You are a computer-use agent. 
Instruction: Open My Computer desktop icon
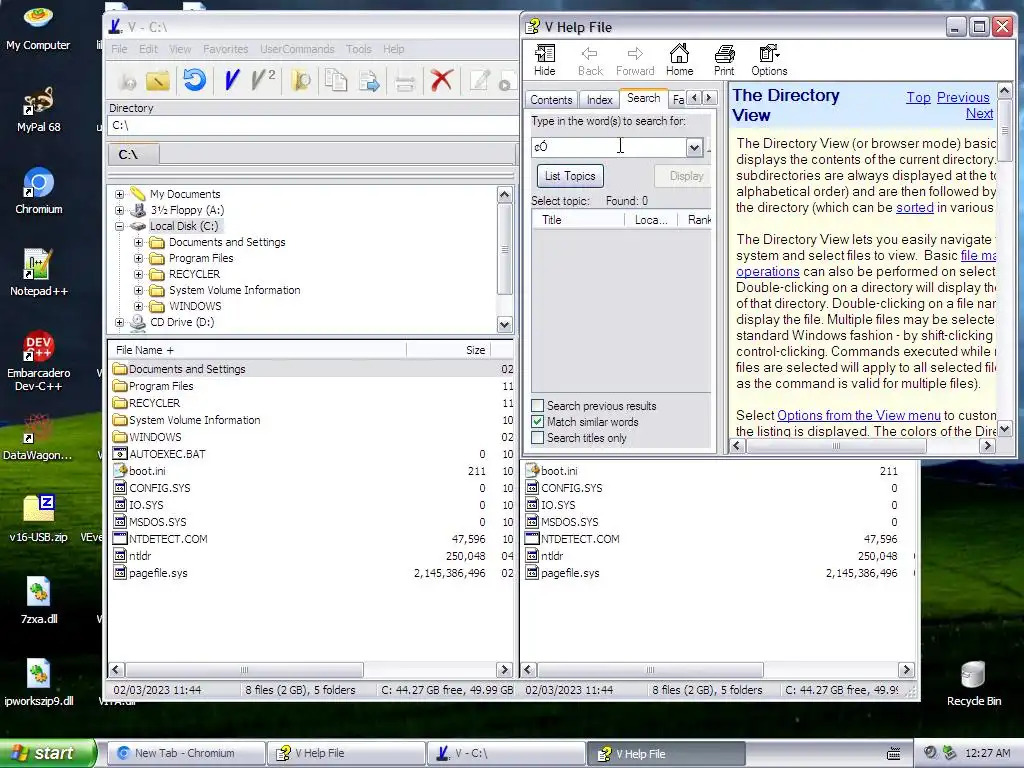pos(38,27)
